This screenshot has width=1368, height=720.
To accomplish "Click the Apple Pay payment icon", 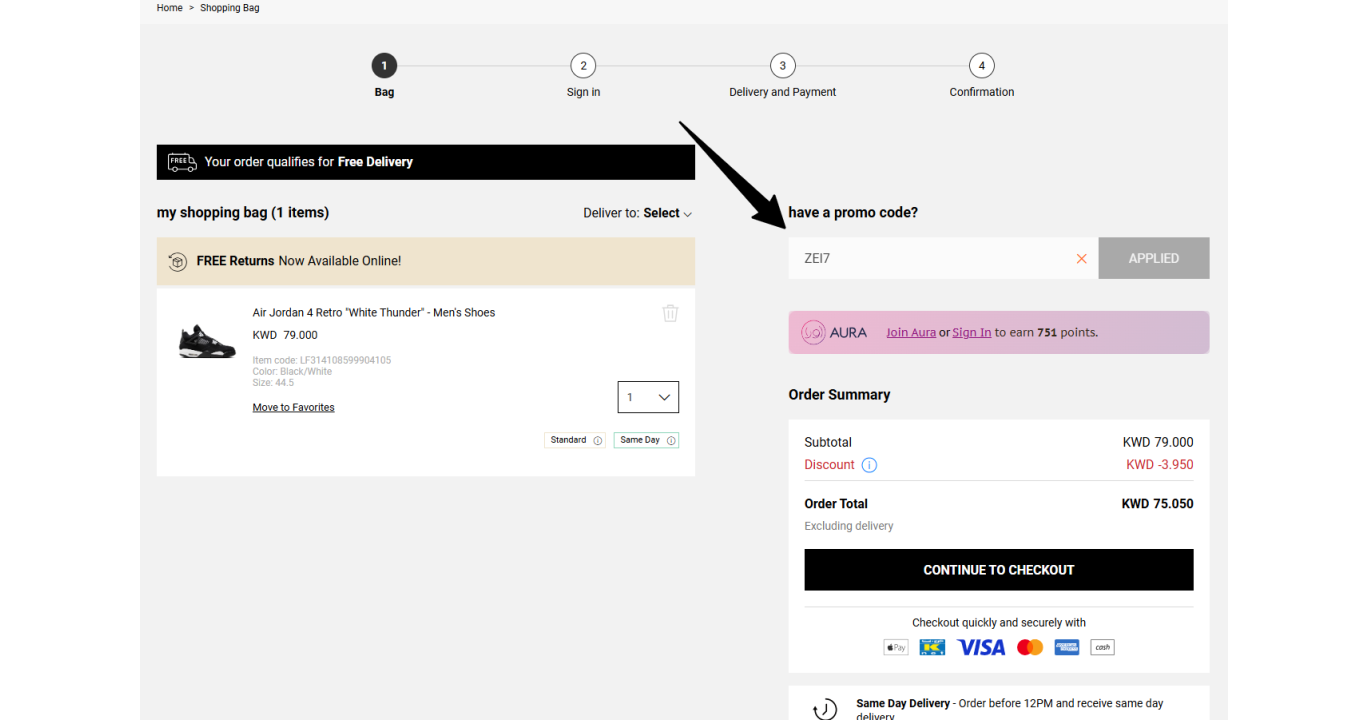I will 896,648.
